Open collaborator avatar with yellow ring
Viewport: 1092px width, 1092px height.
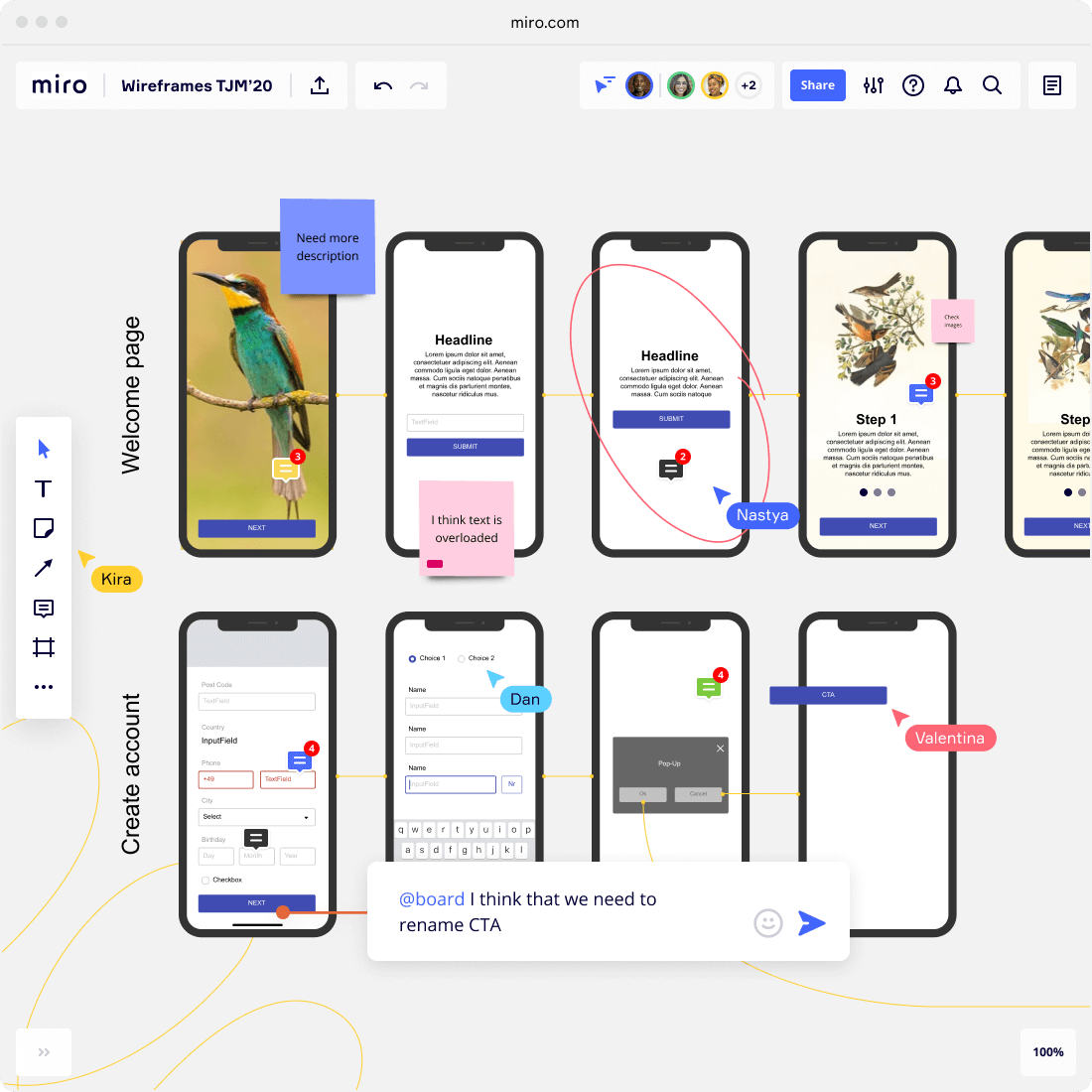[x=715, y=85]
